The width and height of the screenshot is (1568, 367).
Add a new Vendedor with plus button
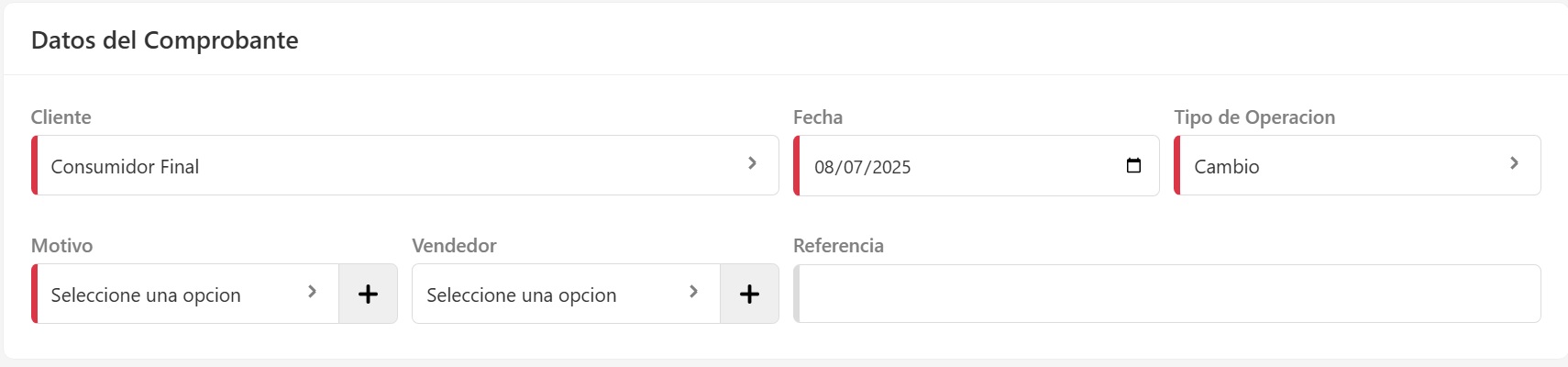pos(749,294)
